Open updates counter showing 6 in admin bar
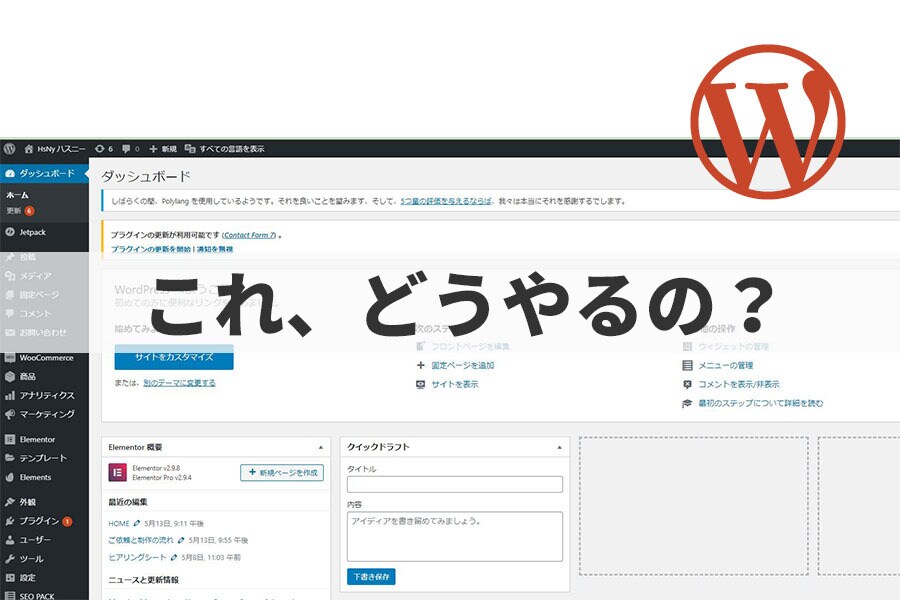 (104, 149)
